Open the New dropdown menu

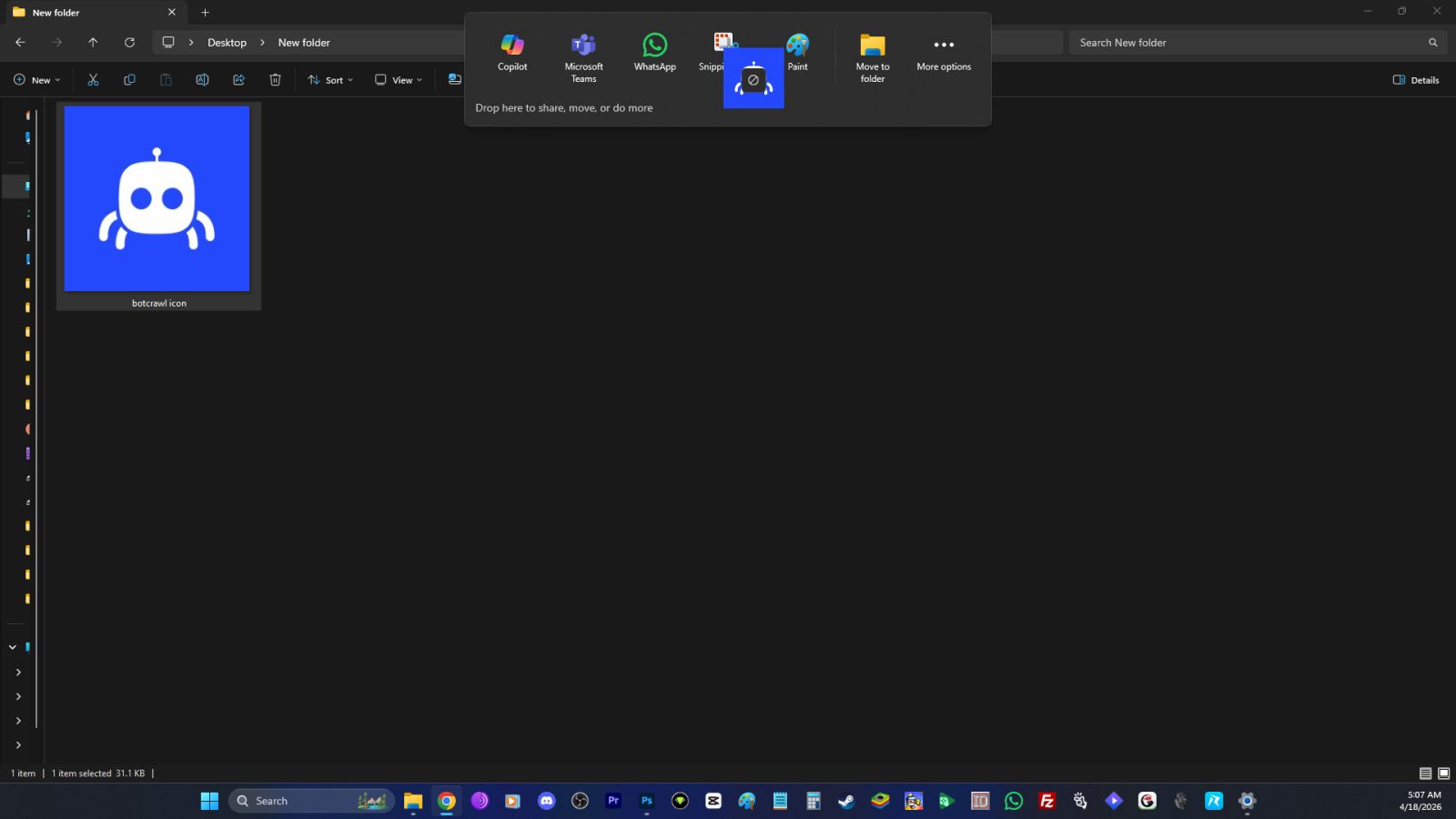pyautogui.click(x=37, y=80)
